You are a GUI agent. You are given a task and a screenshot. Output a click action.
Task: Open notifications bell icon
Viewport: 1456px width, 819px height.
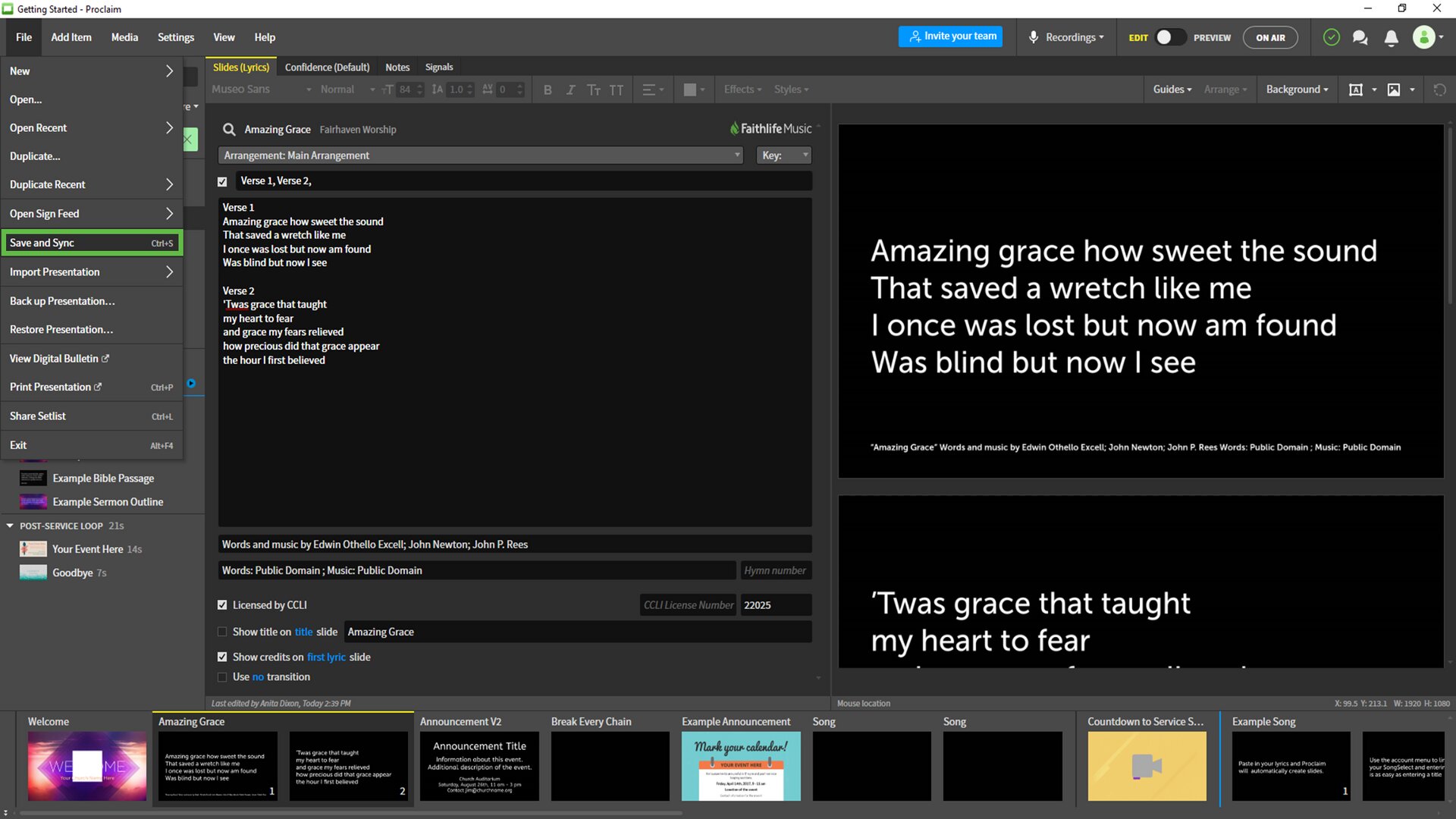[x=1392, y=37]
